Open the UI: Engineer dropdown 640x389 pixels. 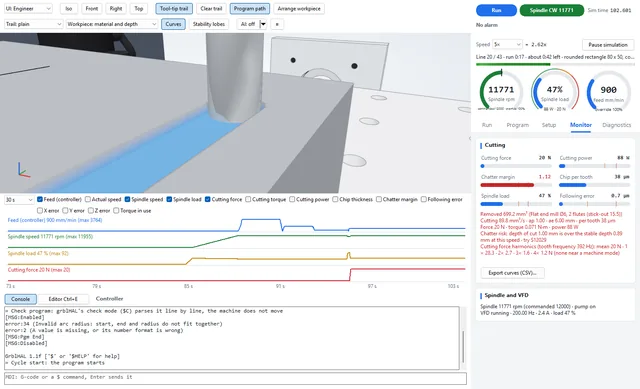tap(28, 9)
